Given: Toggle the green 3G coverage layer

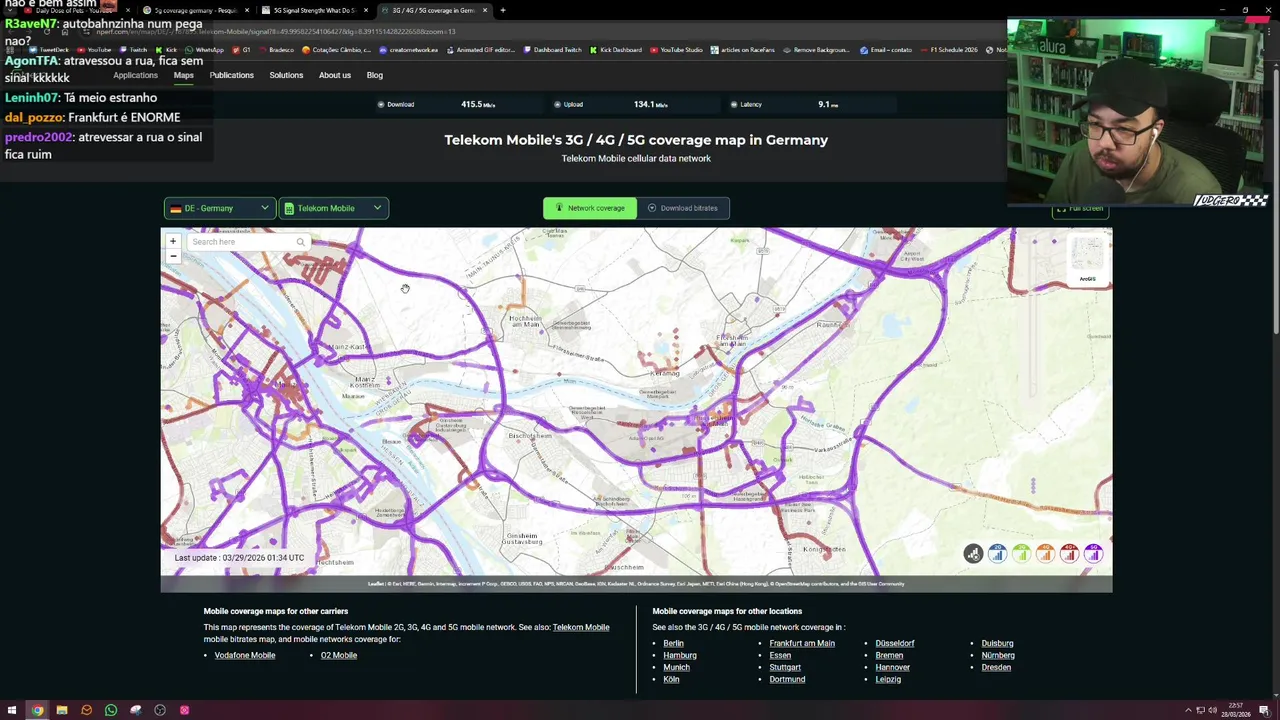Looking at the screenshot, I should (x=1021, y=554).
